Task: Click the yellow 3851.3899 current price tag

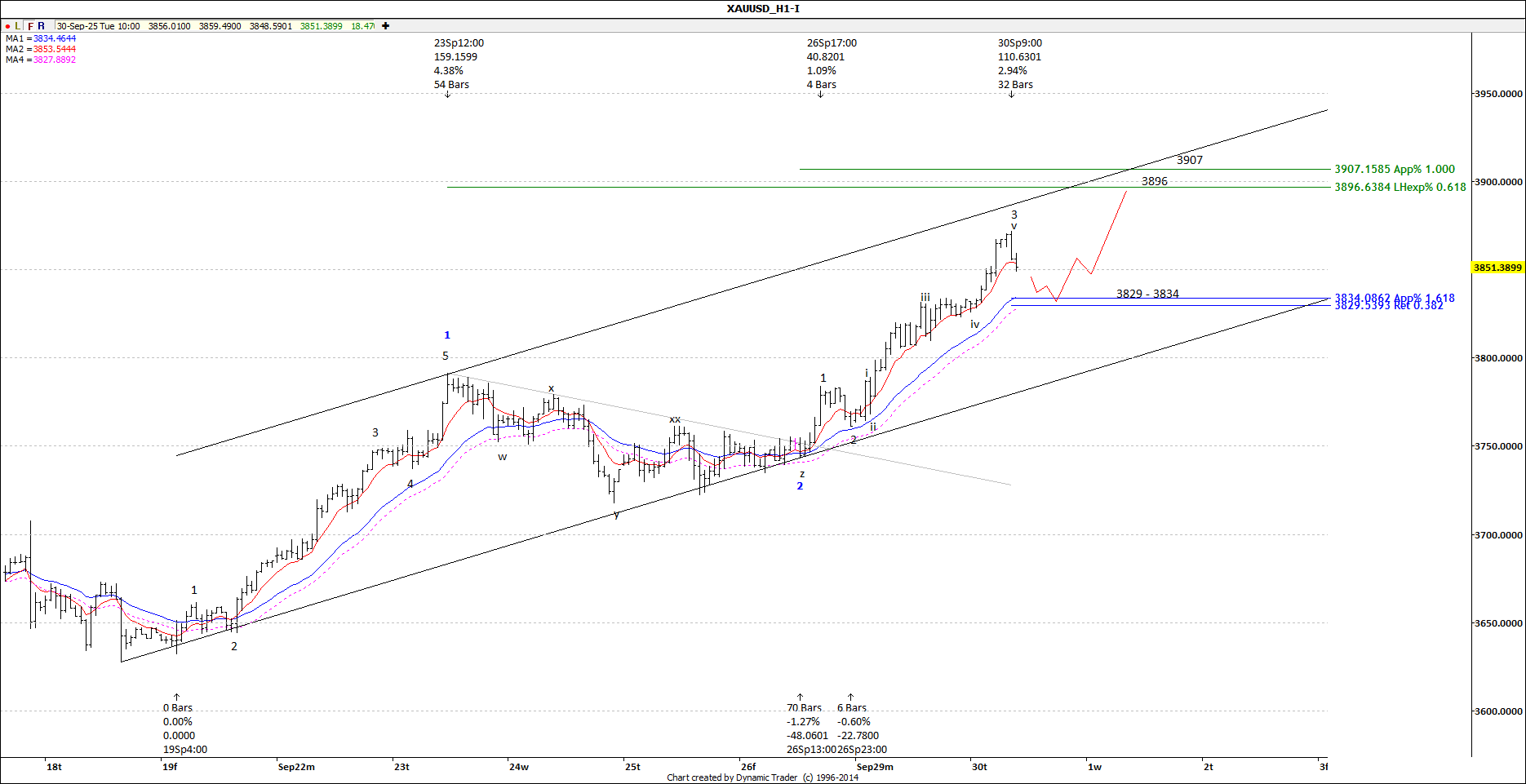Action: point(1497,268)
